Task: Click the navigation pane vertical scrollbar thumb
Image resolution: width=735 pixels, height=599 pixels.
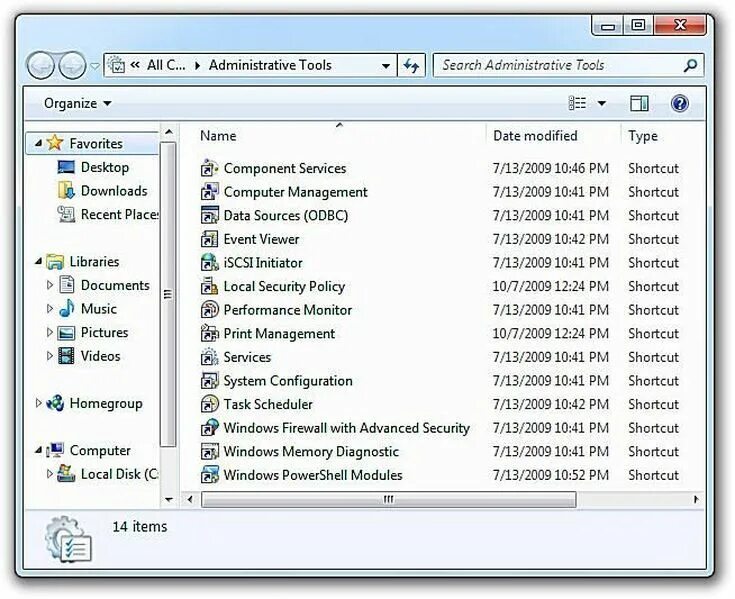Action: (x=168, y=294)
